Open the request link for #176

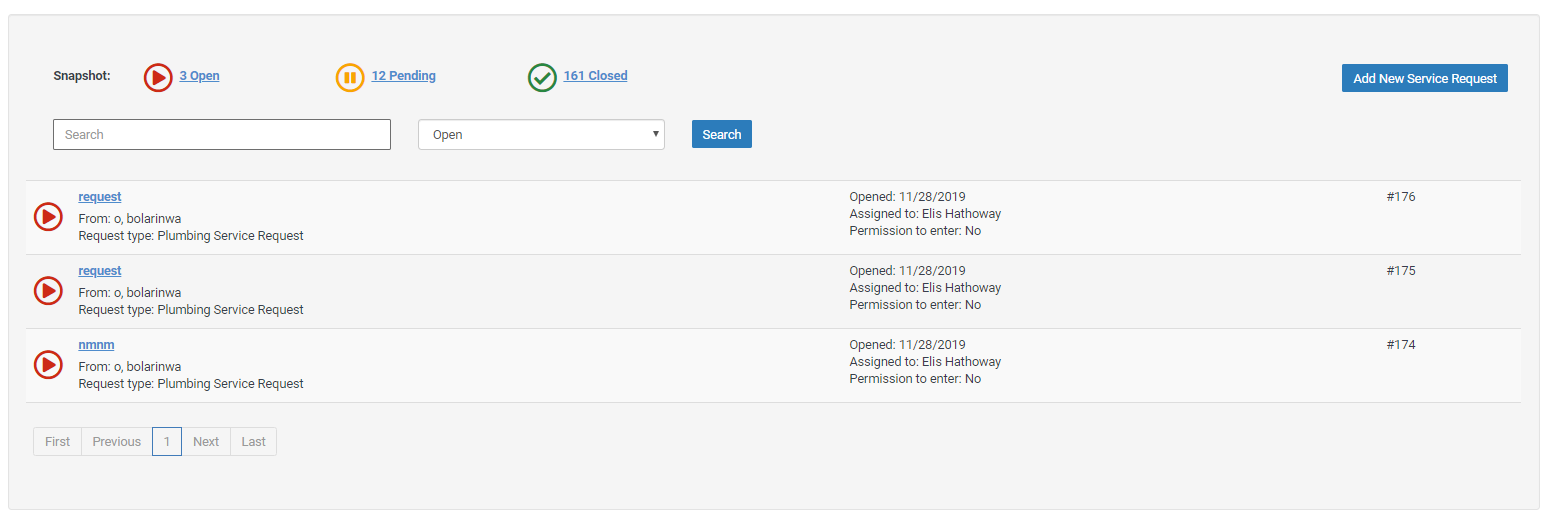(100, 197)
